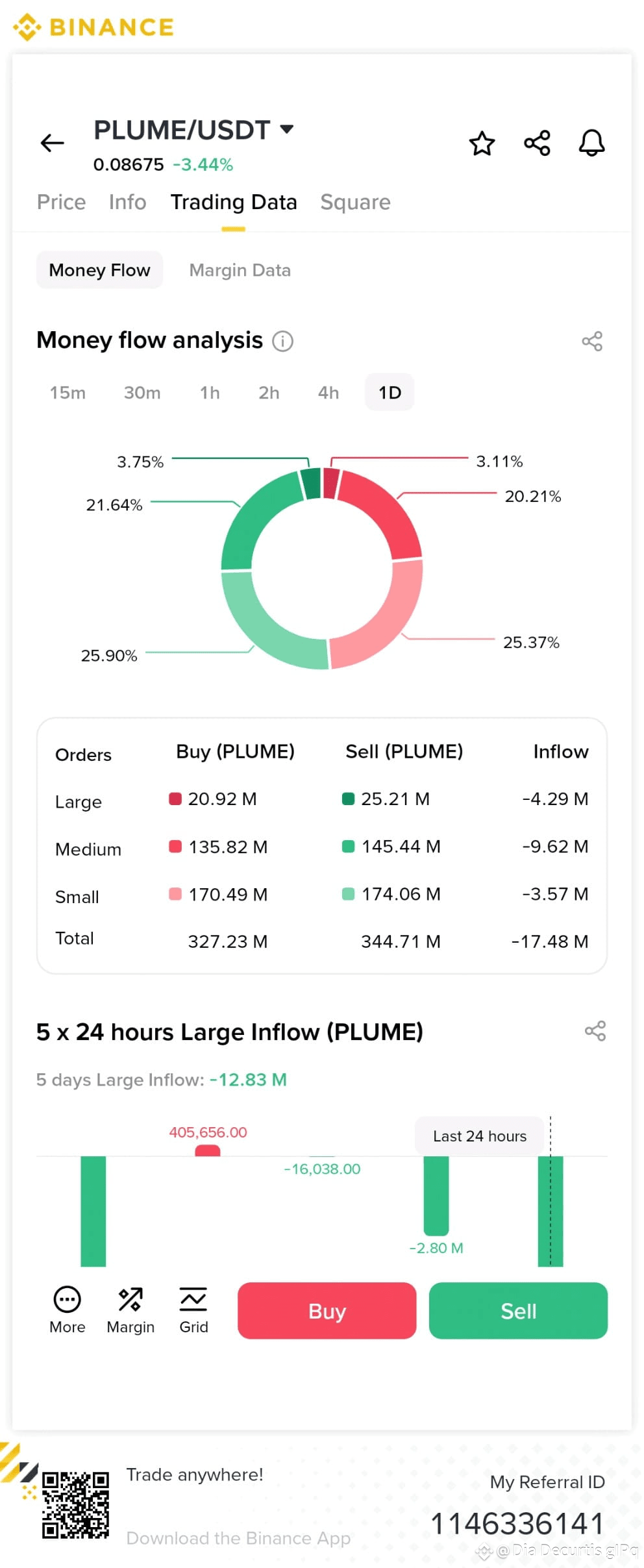Switch to the Price tab
Screen dimensions: 644x1568
[61, 202]
